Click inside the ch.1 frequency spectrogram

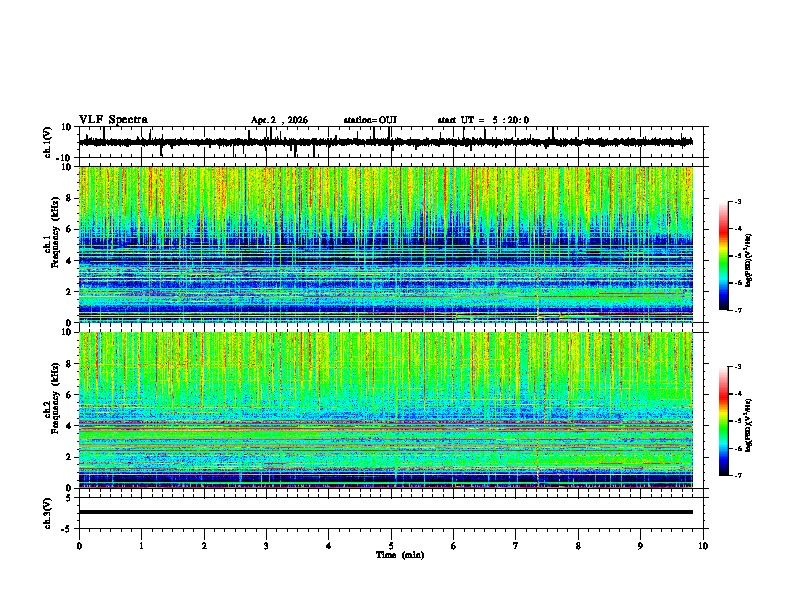pos(386,244)
